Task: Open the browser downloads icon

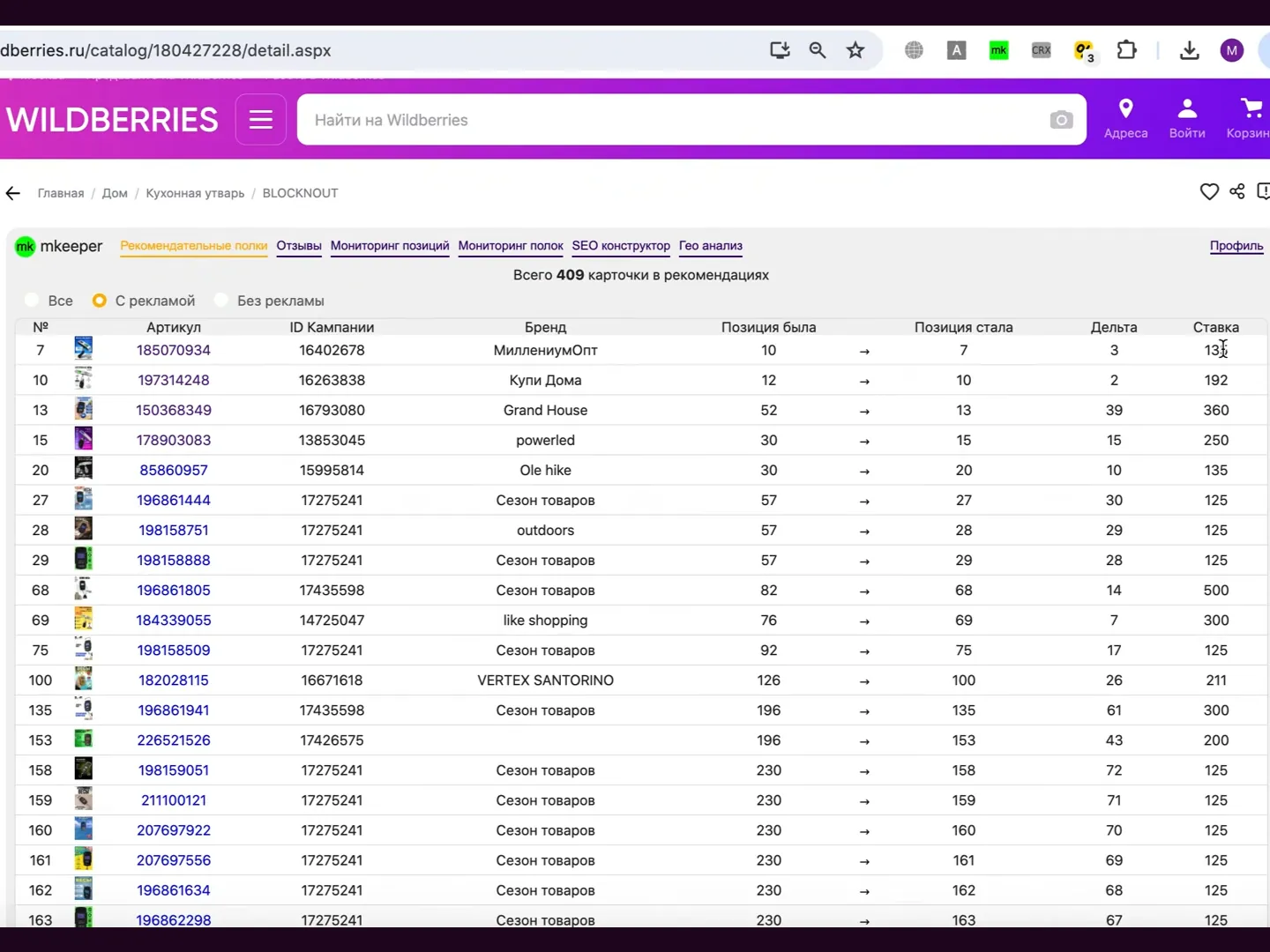Action: click(1190, 50)
